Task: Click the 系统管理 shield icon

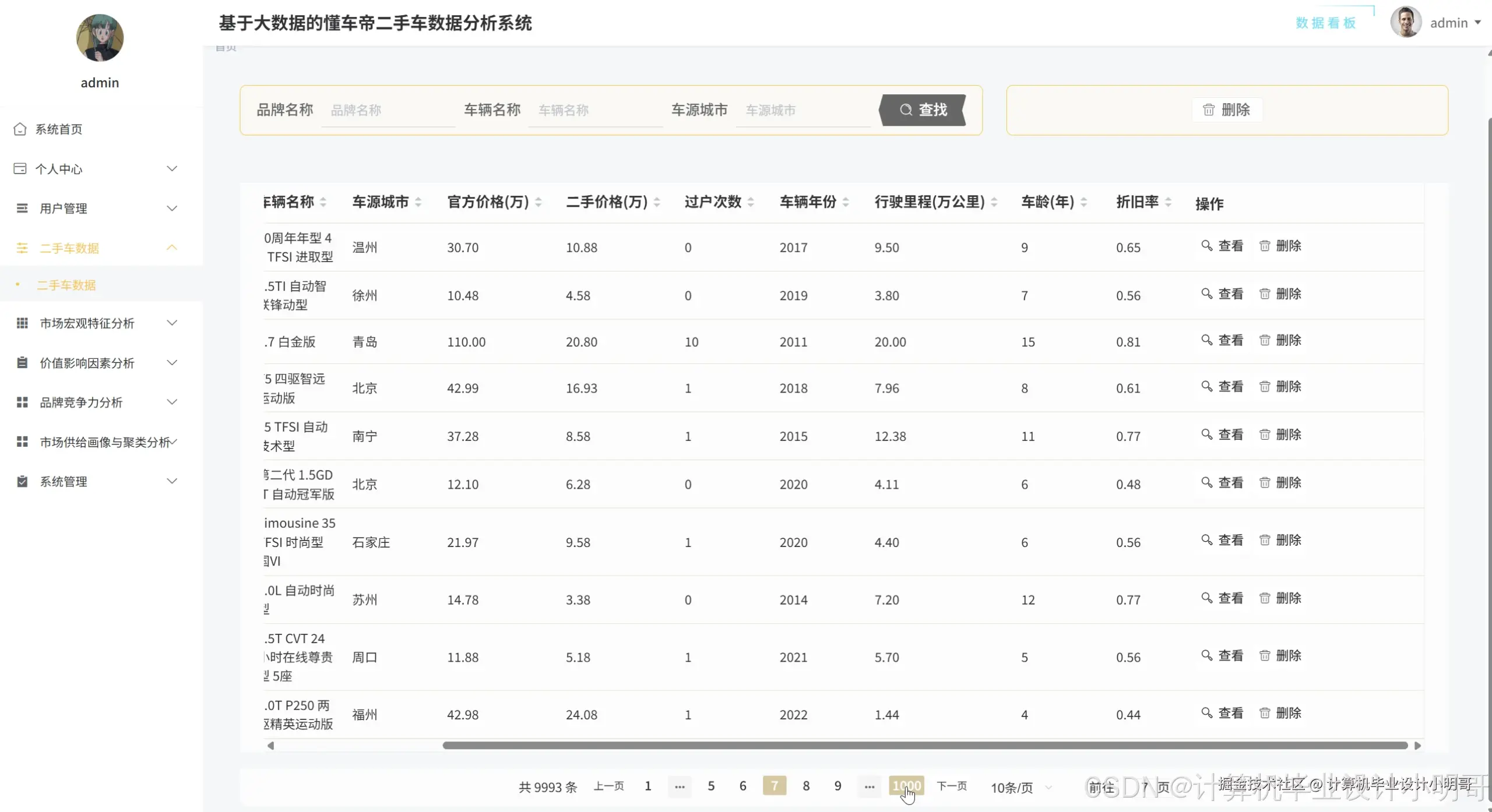Action: pos(21,481)
